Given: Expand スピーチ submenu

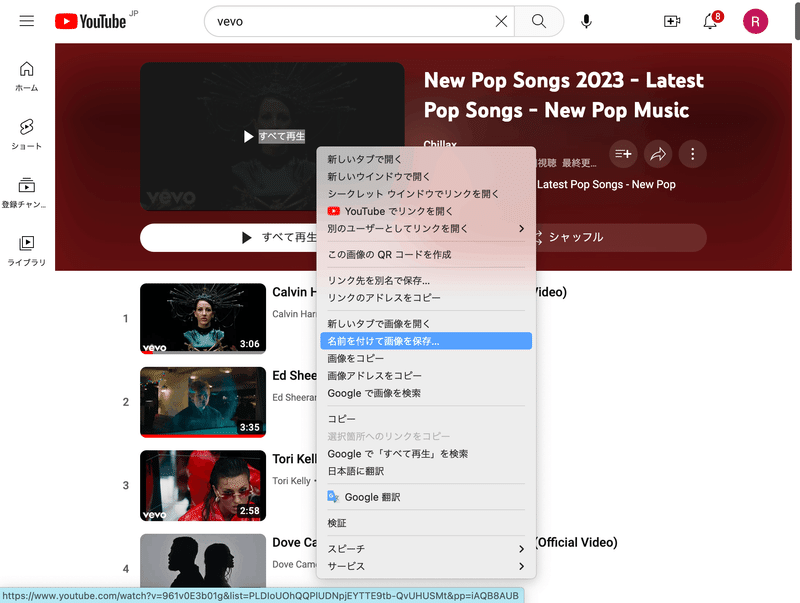Looking at the screenshot, I should pyautogui.click(x=426, y=549).
